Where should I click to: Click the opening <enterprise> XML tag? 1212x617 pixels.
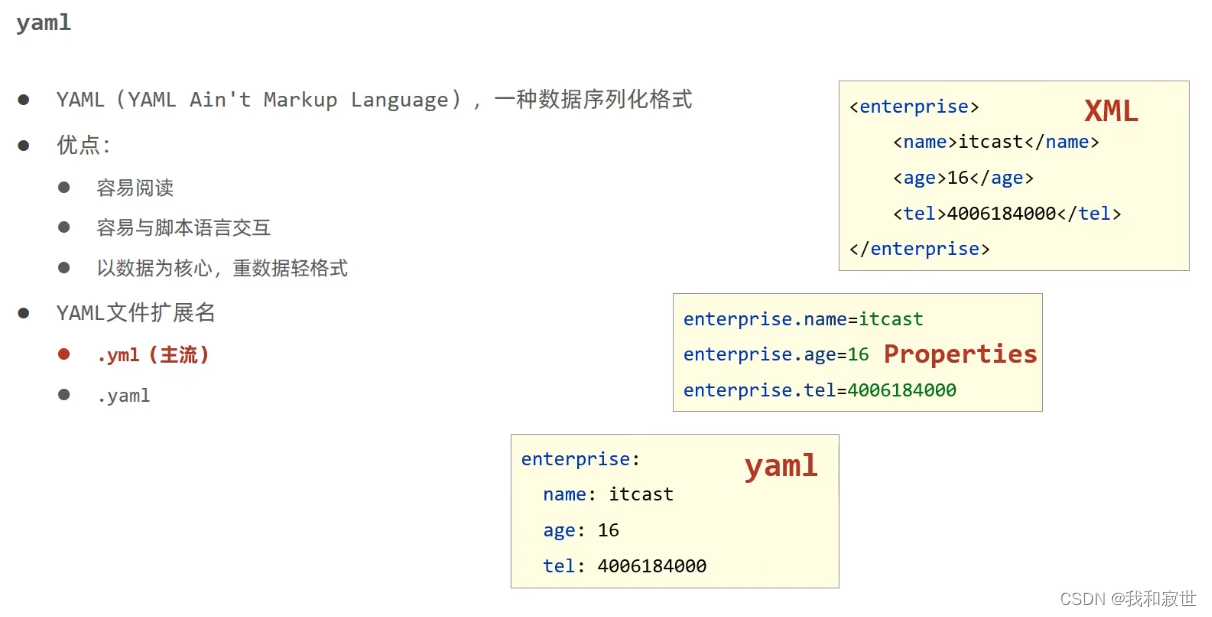click(914, 106)
